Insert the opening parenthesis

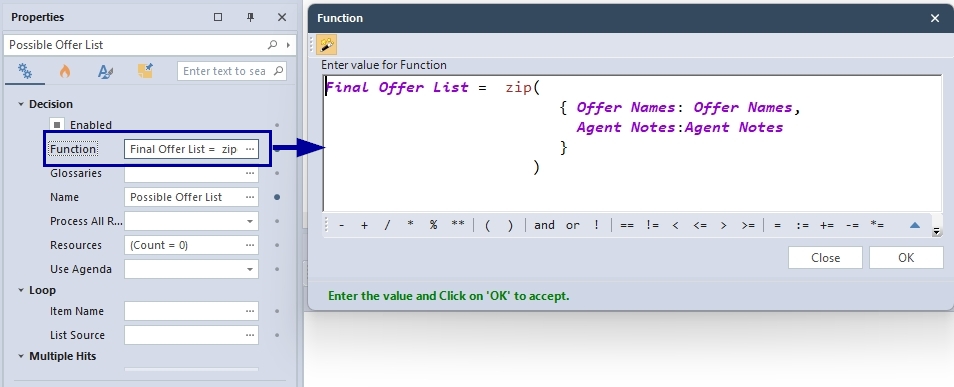click(487, 225)
